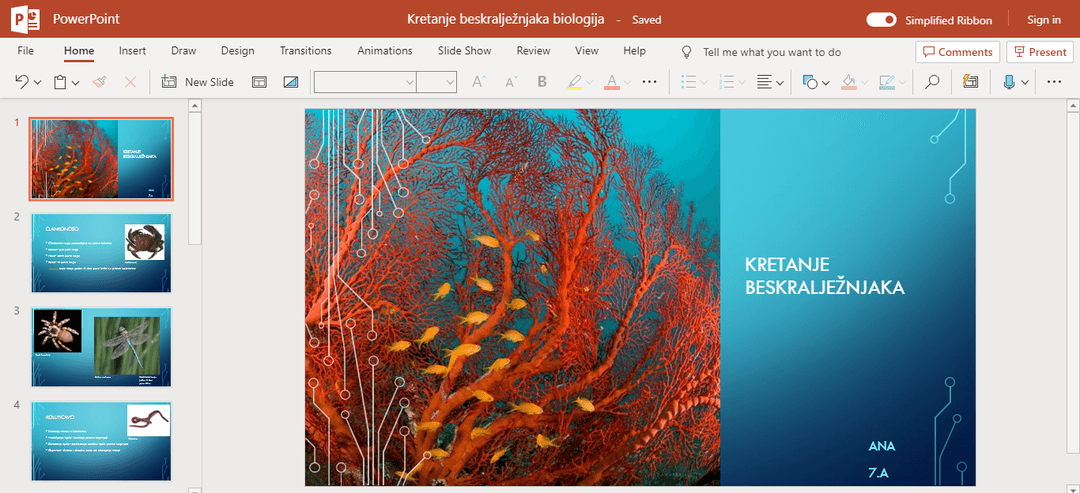Turn off the Simplified Ribbon toggle
The height and width of the screenshot is (493, 1080).
pyautogui.click(x=881, y=19)
